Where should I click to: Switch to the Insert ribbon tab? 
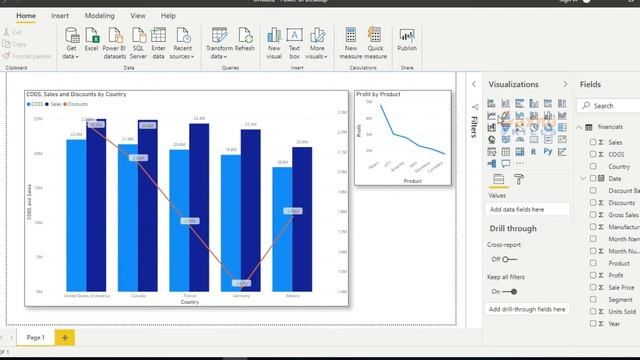pos(60,16)
